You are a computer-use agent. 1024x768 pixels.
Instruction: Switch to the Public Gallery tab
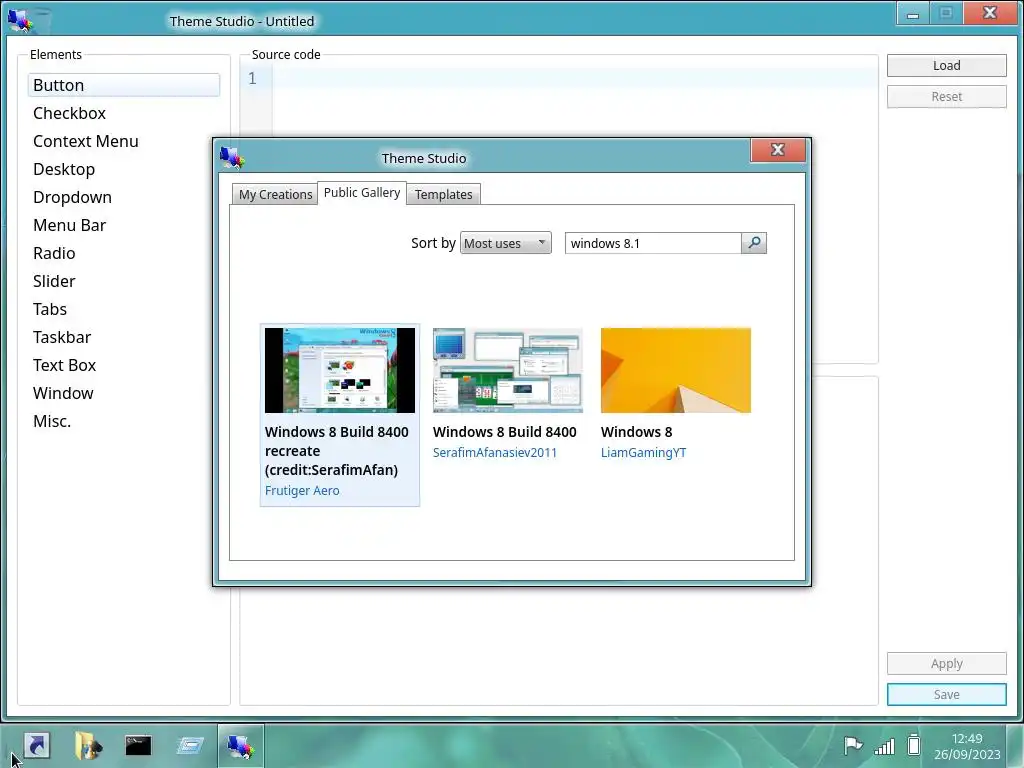(362, 193)
